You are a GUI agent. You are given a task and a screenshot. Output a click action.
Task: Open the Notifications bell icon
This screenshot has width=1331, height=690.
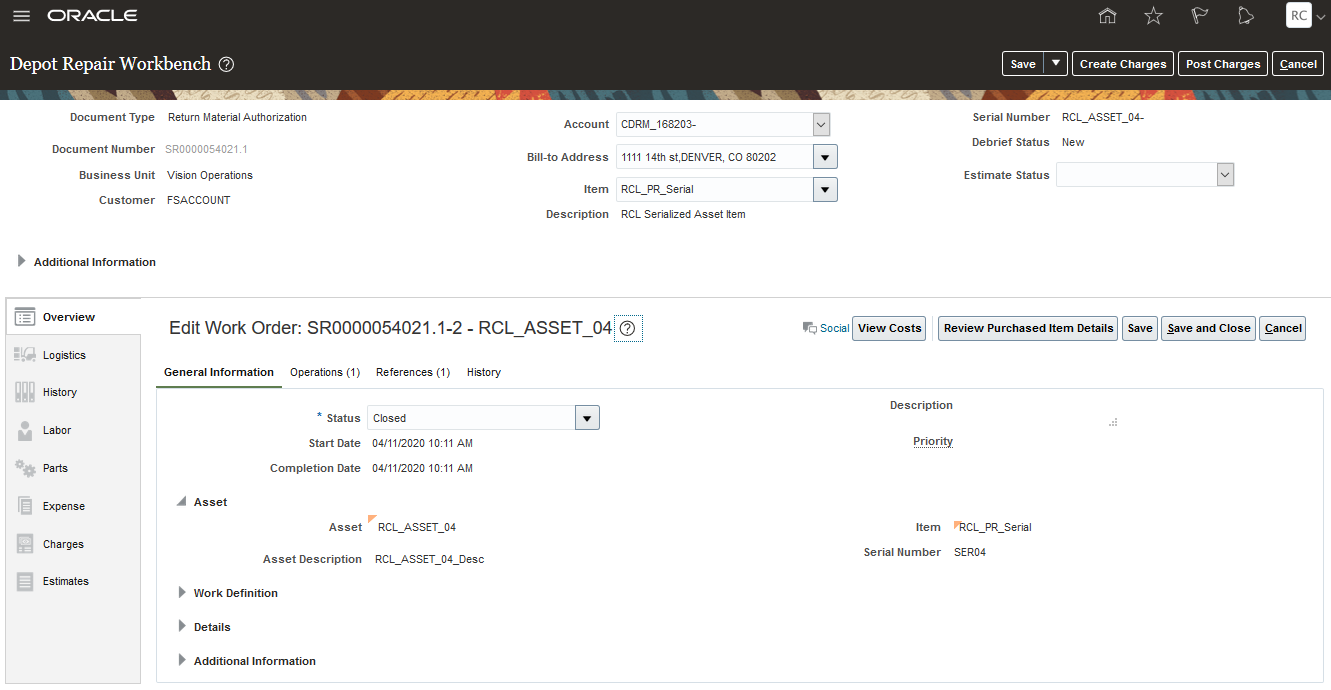[x=1245, y=16]
